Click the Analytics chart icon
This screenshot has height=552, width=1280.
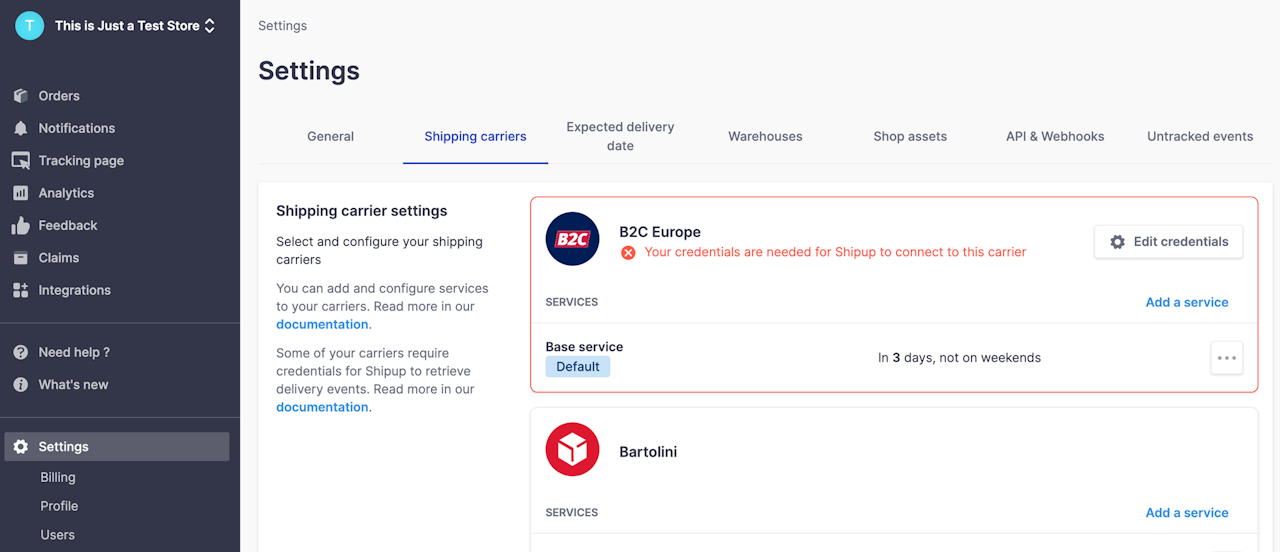point(20,193)
